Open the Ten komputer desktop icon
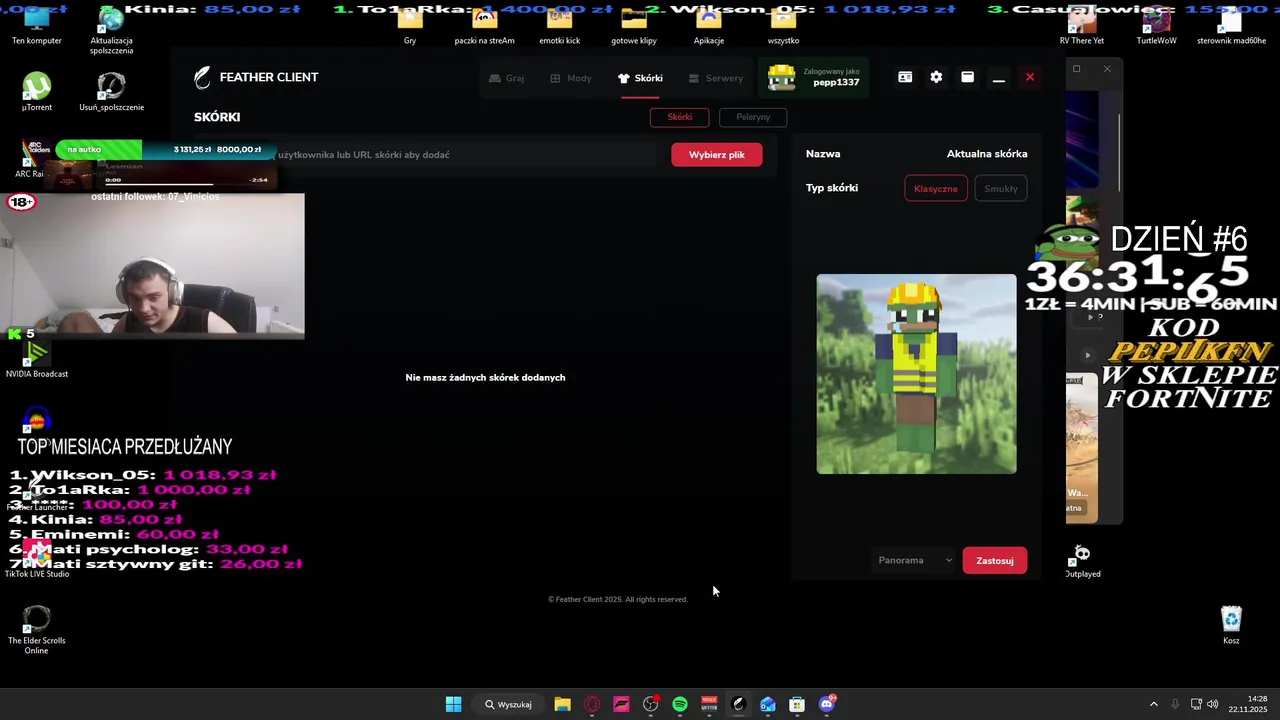The width and height of the screenshot is (1280, 720). tap(37, 27)
